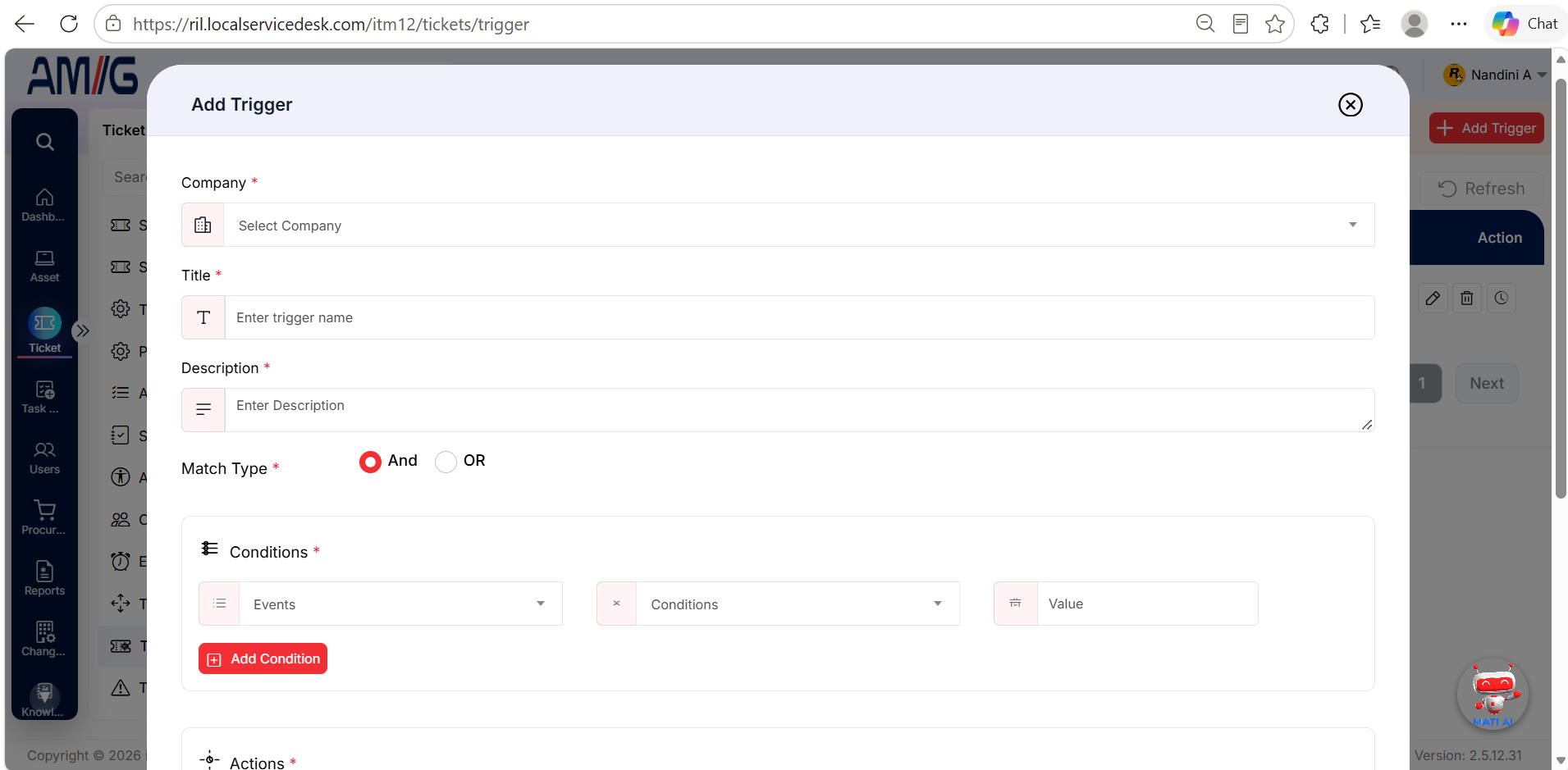Open the Select Company dropdown
Image resolution: width=1568 pixels, height=770 pixels.
pos(778,225)
